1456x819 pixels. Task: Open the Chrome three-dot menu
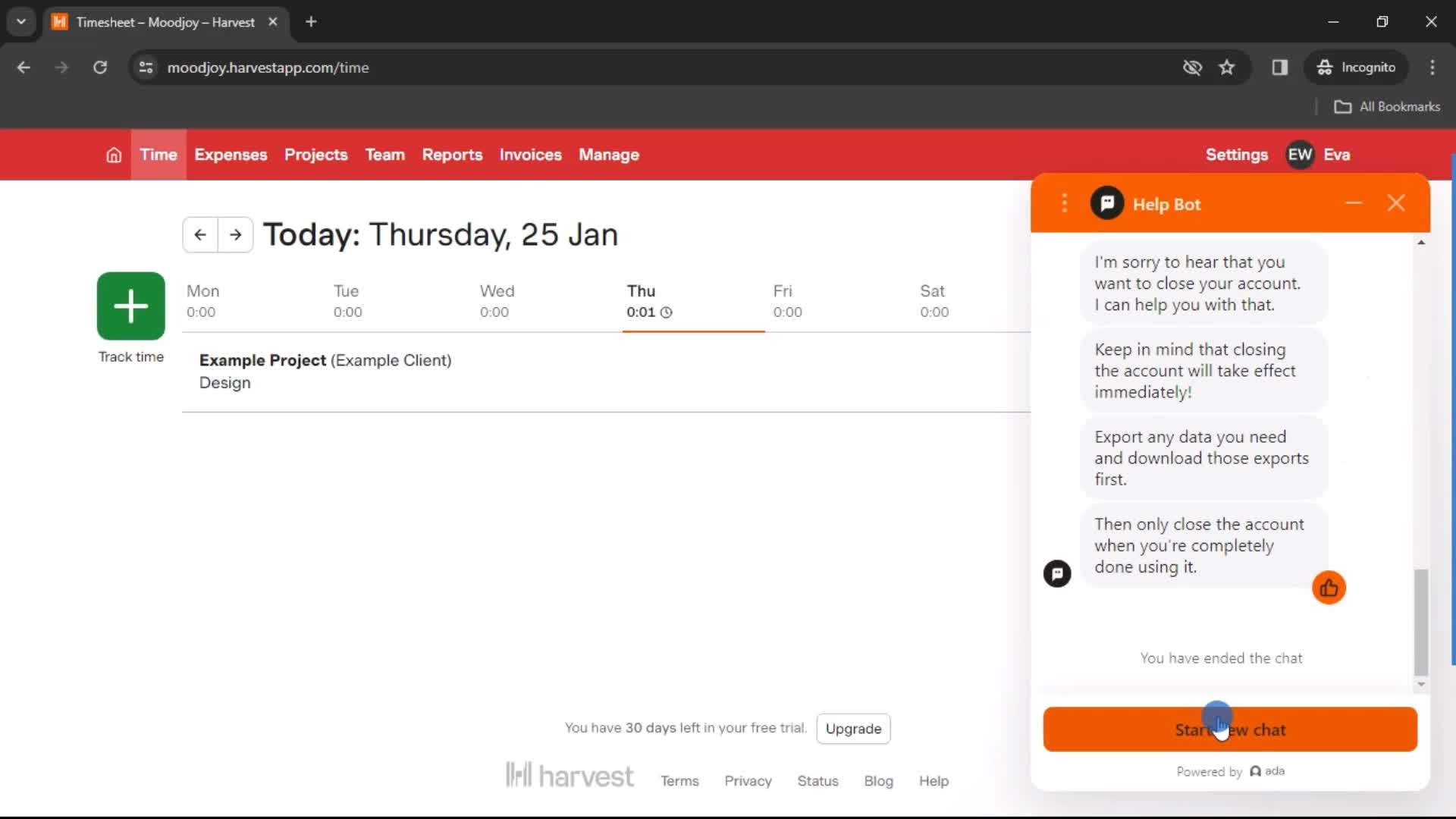click(1432, 67)
